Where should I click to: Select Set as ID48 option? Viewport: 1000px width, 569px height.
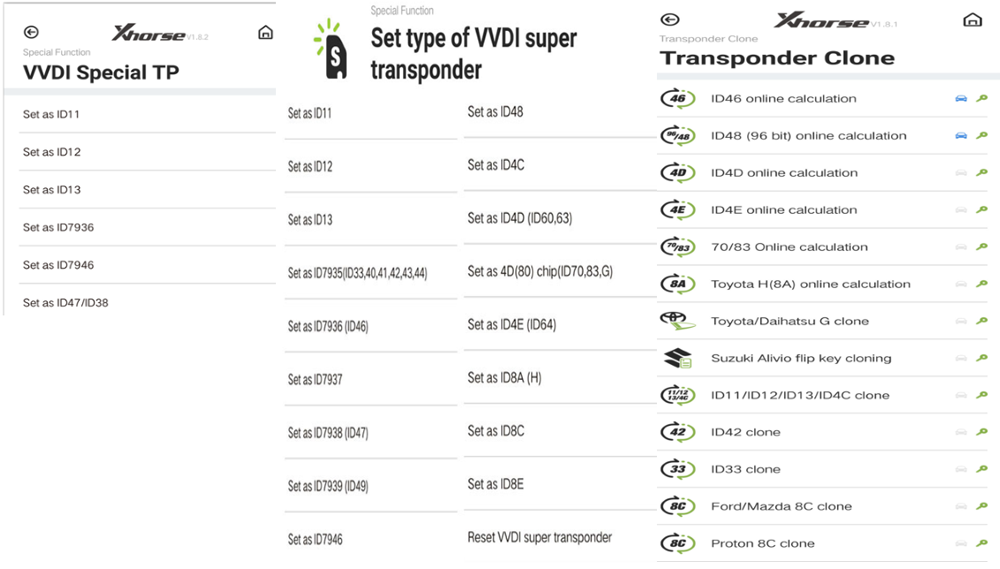495,112
